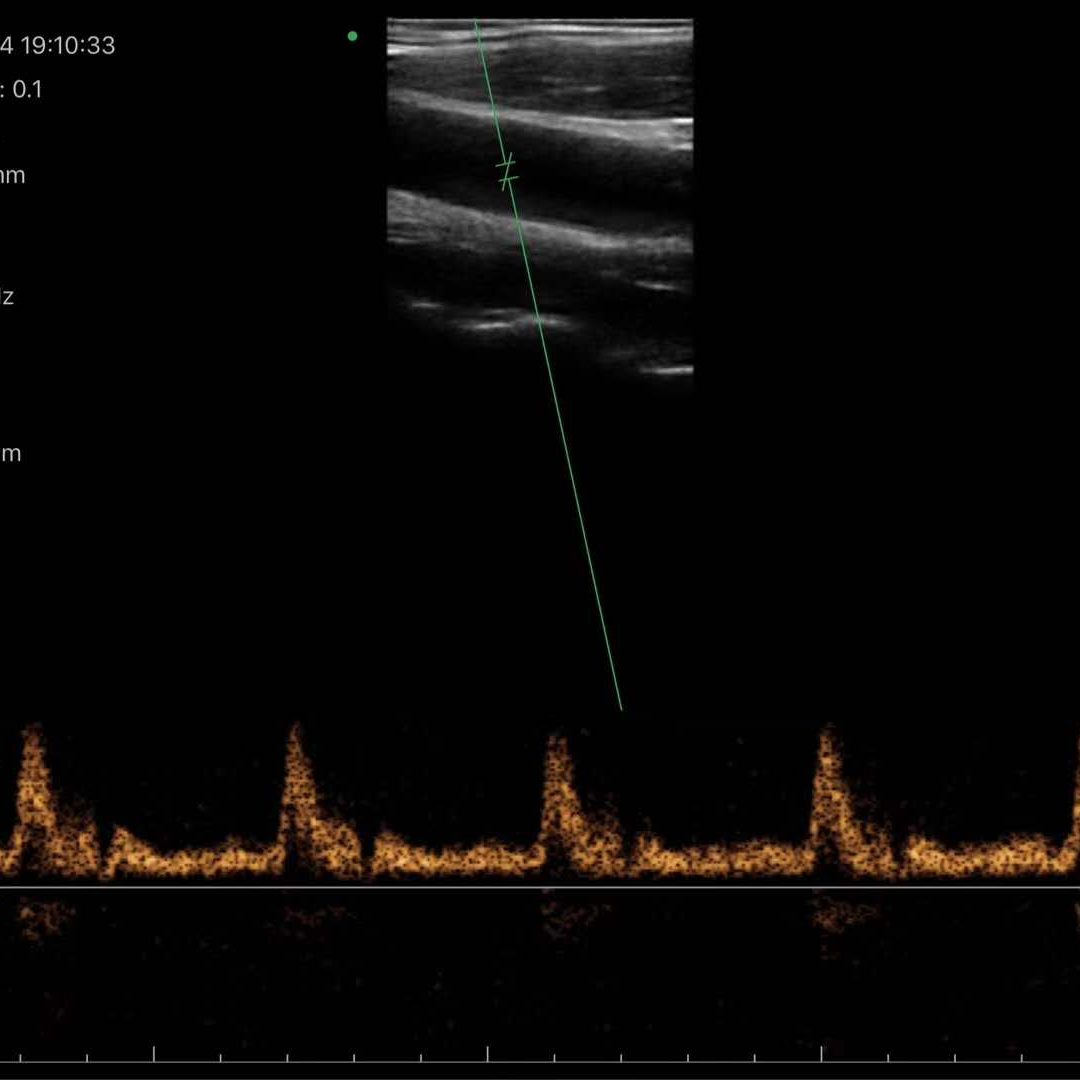
Task: Click the 19:10:33 timestamp text
Action: pyautogui.click(x=68, y=45)
